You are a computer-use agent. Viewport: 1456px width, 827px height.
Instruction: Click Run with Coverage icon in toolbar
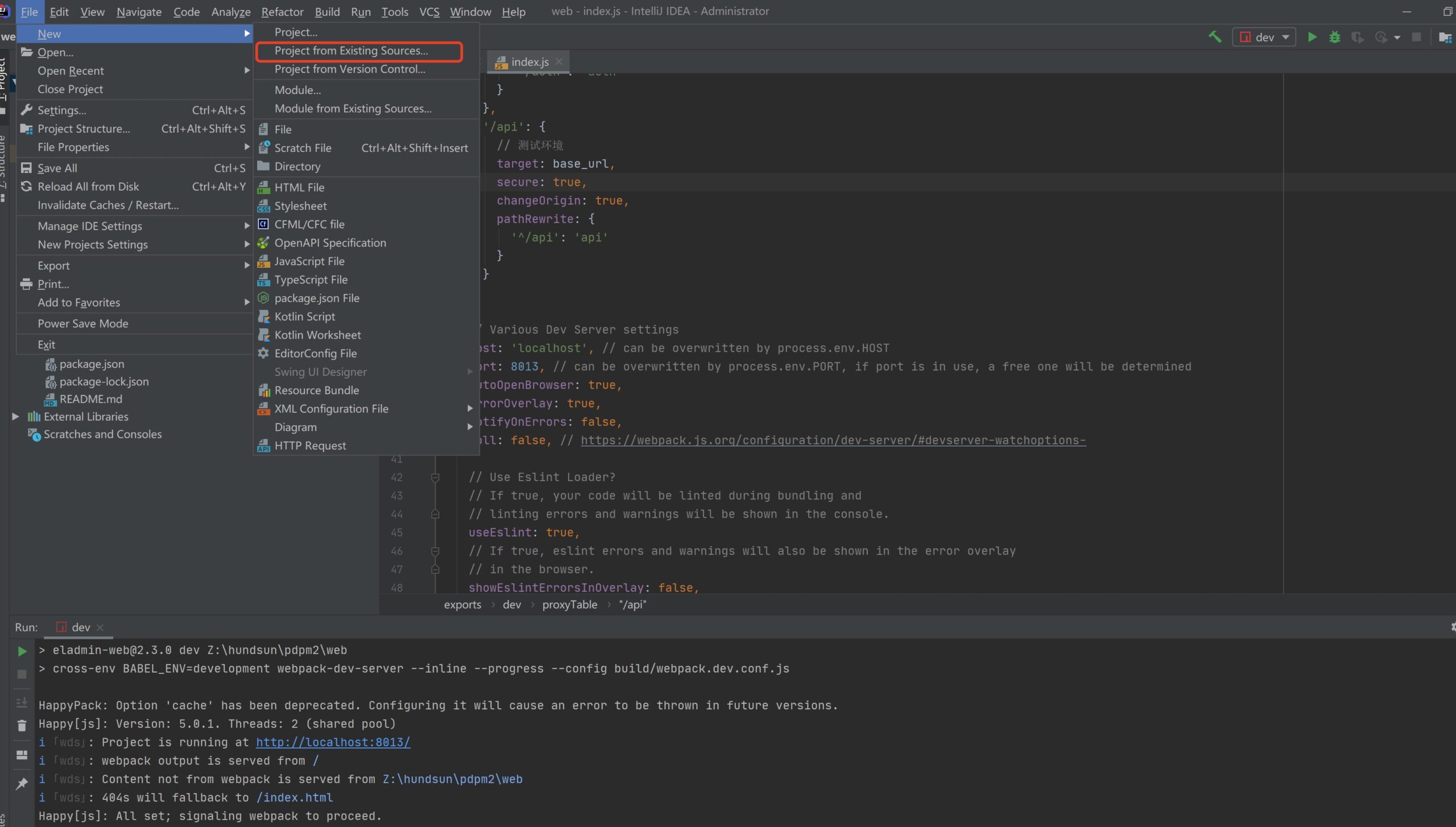[1358, 37]
